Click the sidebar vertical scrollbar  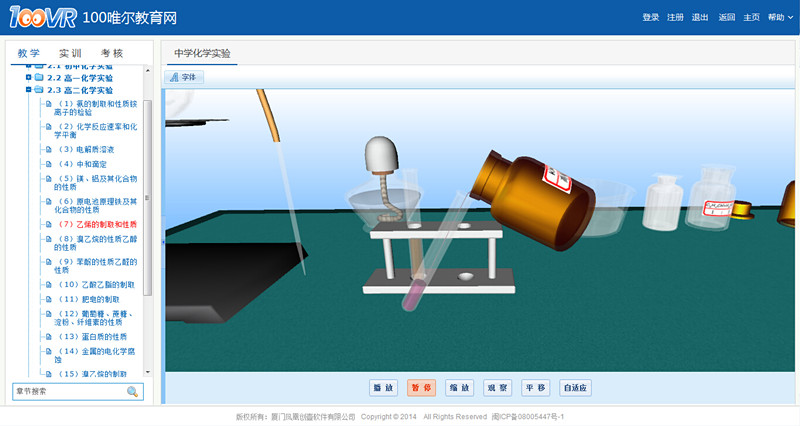tap(148, 200)
